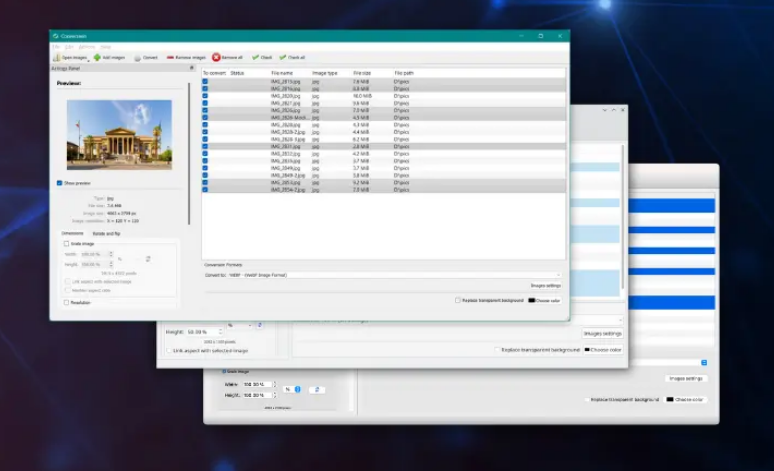The image size is (774, 471).
Task: Click the black Choose color swatch in the front window
Action: coord(532,300)
